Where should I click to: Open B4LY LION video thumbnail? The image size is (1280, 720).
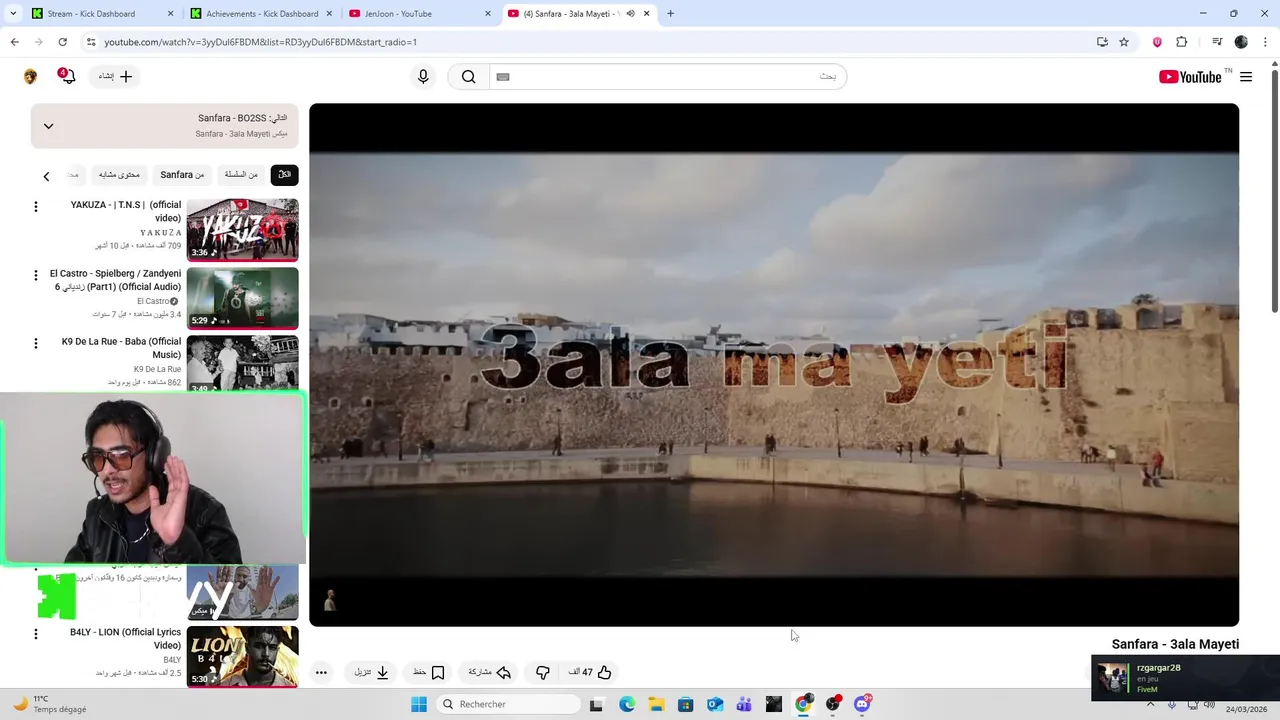coord(242,656)
